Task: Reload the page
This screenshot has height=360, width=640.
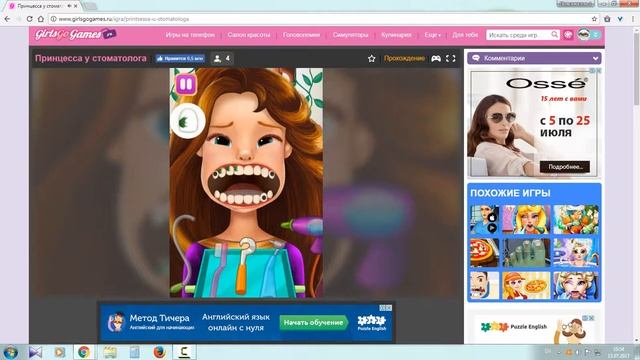Action: tap(29, 19)
